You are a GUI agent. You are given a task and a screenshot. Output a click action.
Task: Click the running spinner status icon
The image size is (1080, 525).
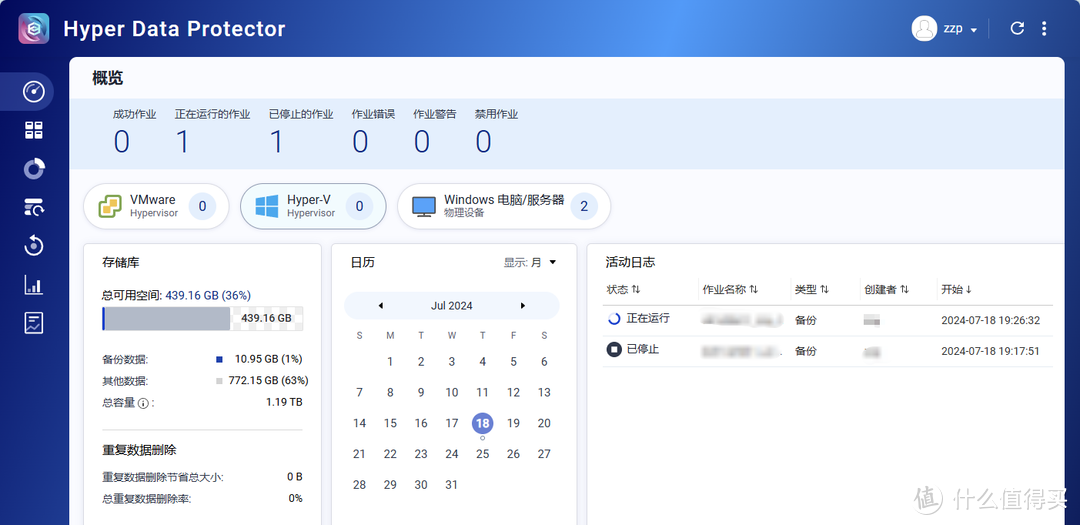tap(614, 319)
